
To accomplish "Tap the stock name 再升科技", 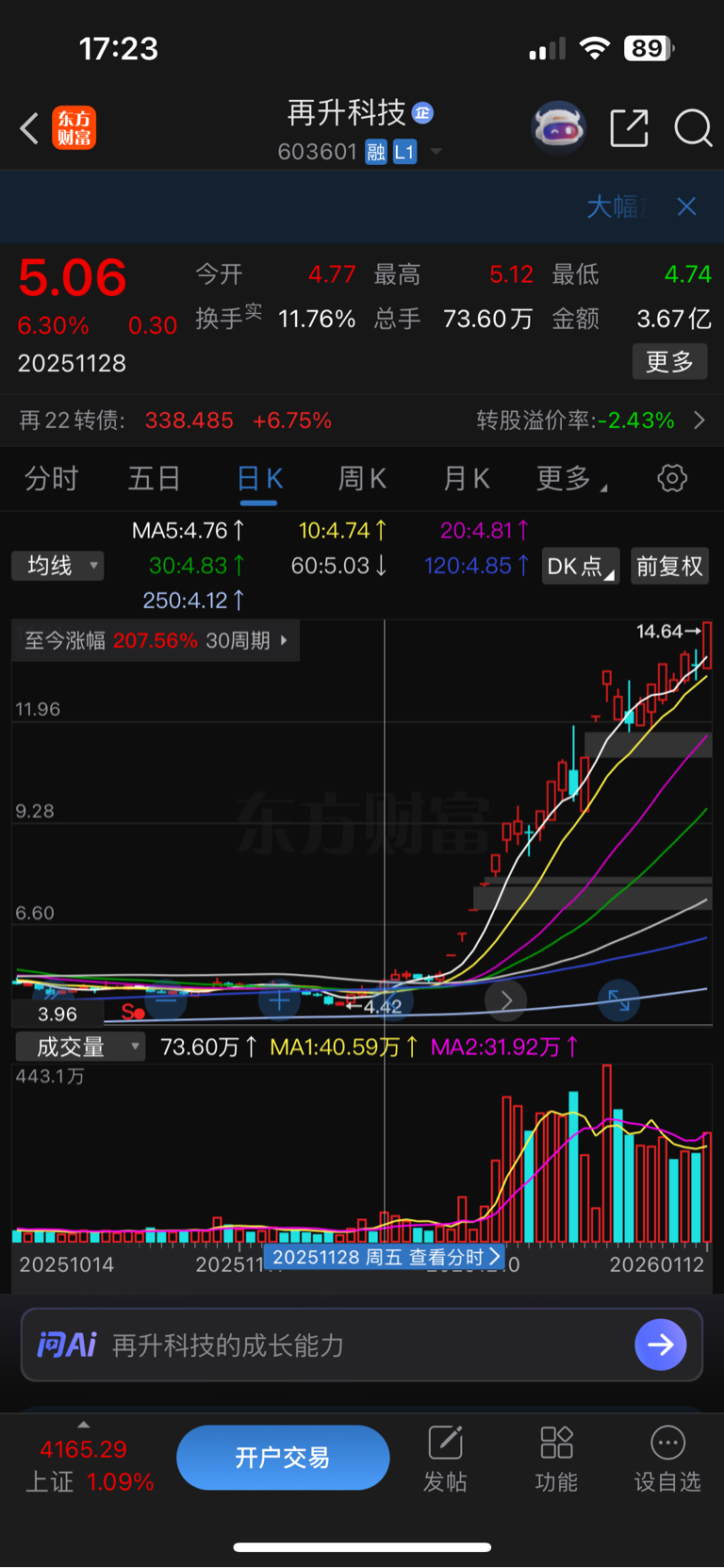I will [346, 113].
